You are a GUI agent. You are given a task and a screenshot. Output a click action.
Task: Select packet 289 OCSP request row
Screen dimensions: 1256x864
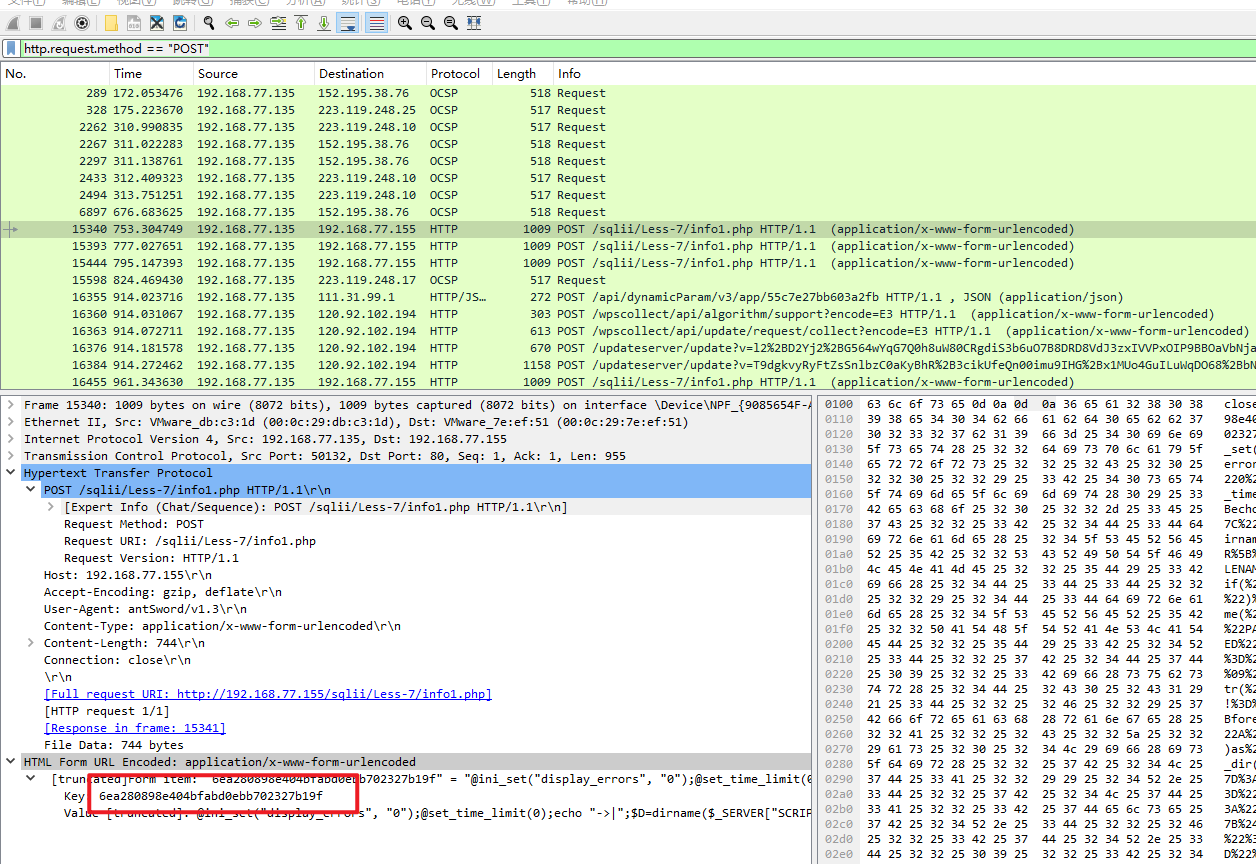[x=628, y=93]
